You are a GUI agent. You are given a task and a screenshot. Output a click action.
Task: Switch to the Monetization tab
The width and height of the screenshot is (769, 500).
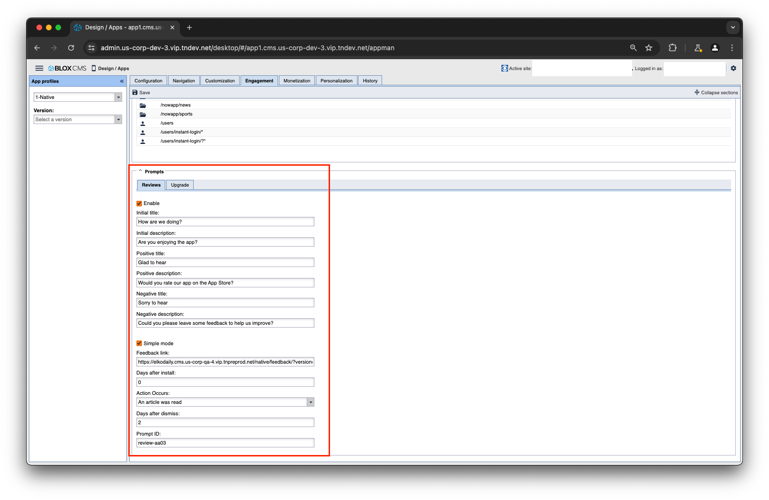(297, 81)
